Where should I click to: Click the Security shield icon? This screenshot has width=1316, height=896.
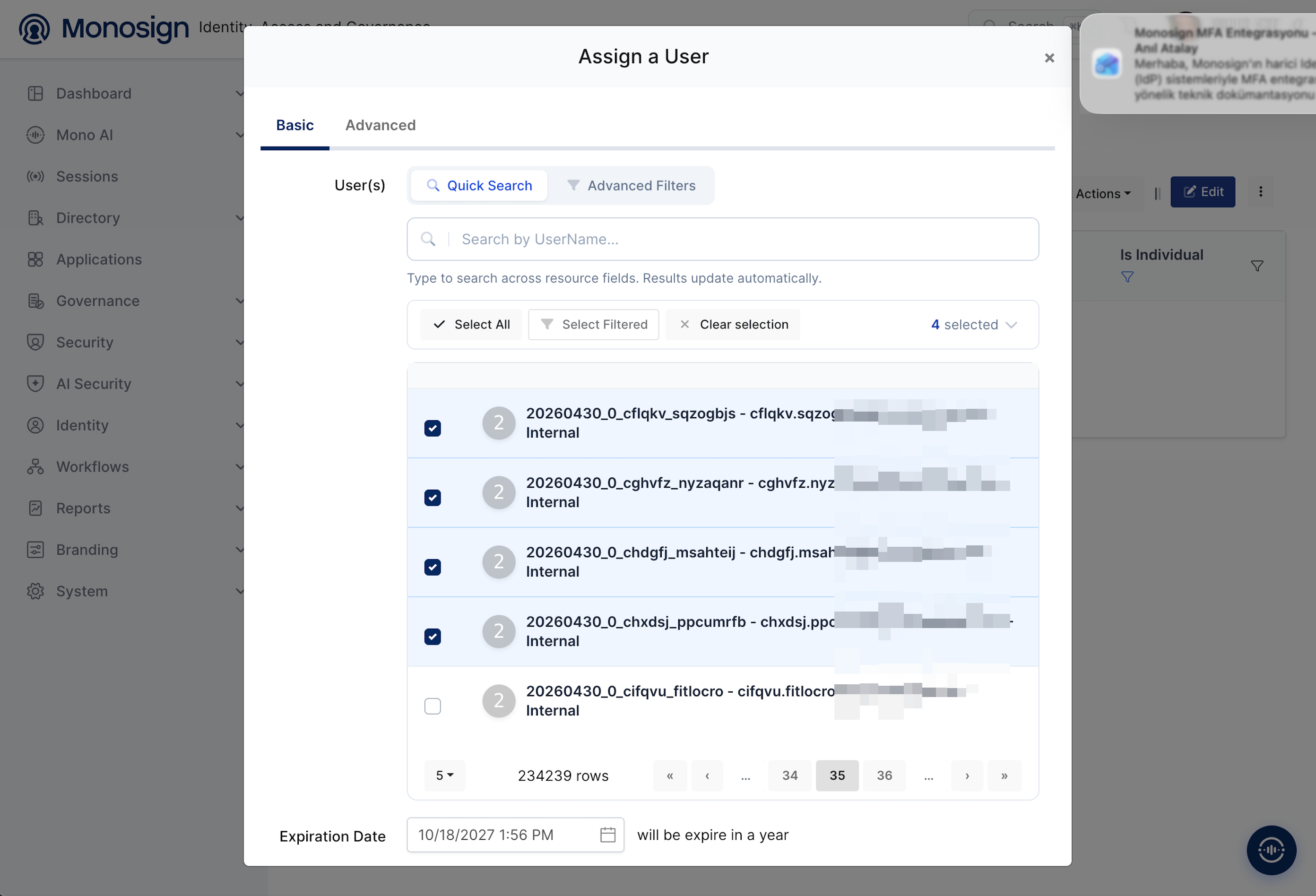pyautogui.click(x=35, y=342)
